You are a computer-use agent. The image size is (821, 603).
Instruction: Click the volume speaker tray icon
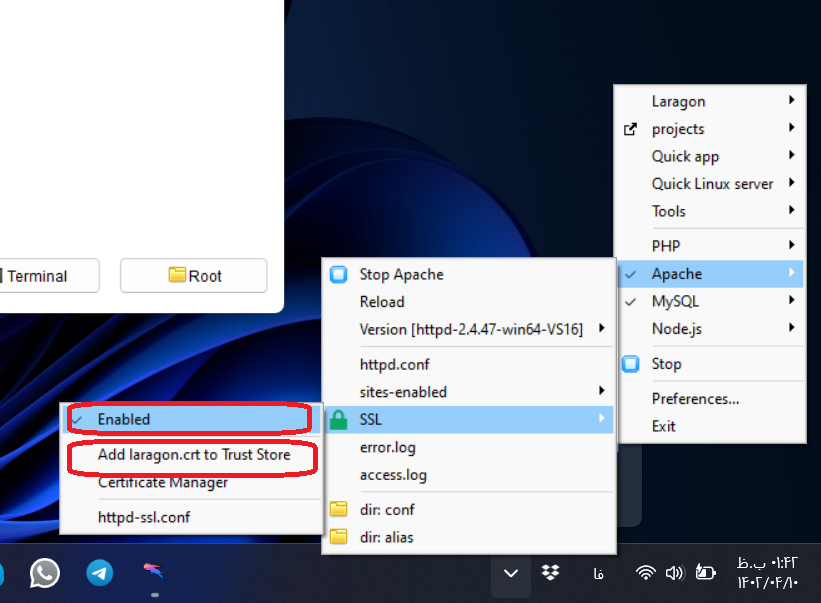[674, 573]
